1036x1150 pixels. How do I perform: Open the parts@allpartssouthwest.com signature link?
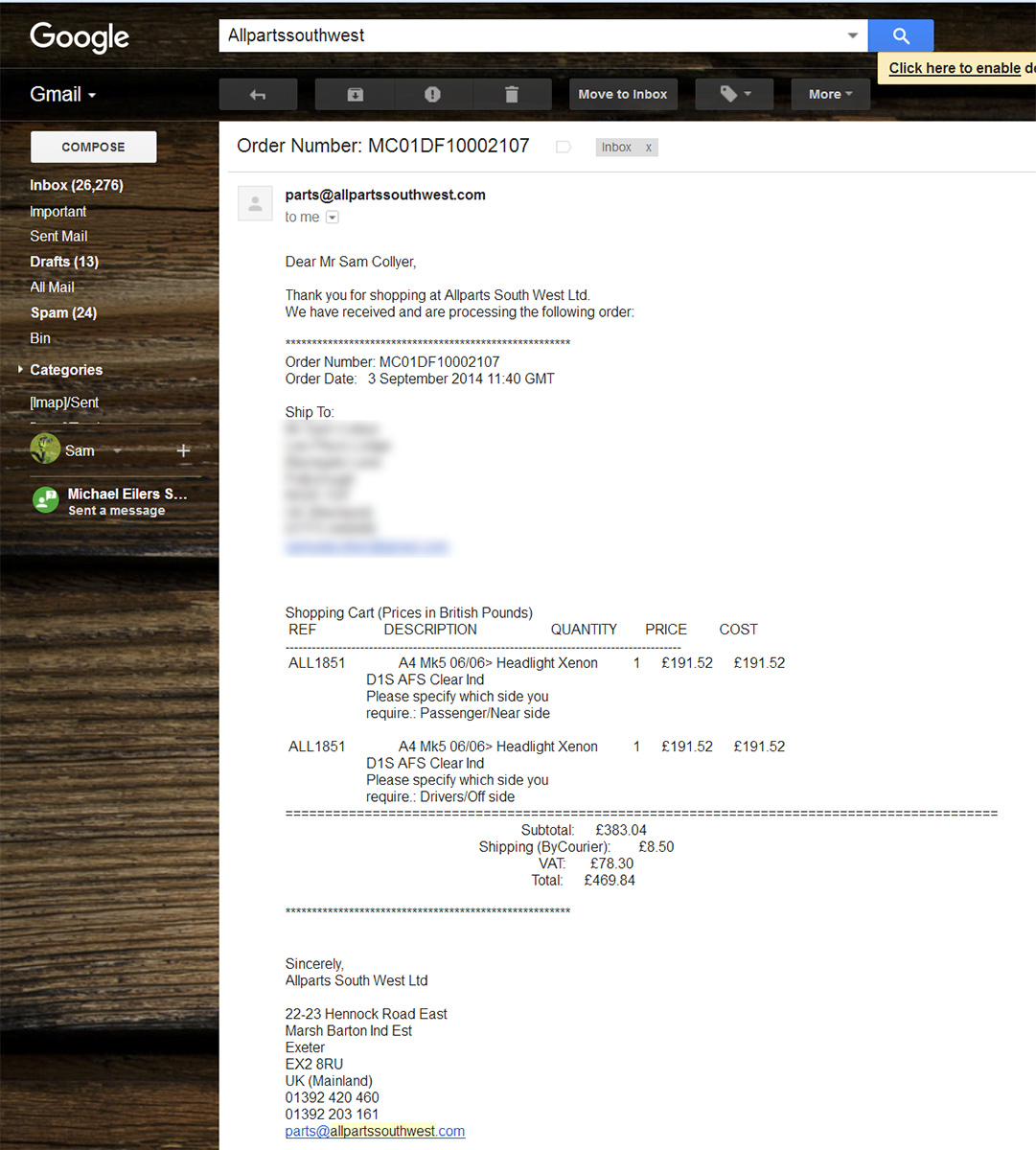point(375,1131)
